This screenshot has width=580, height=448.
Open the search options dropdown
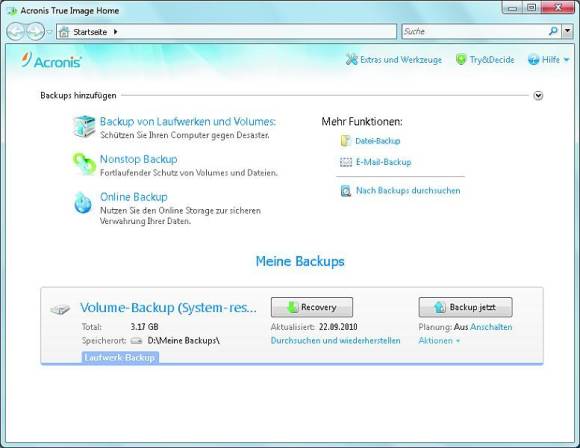coord(568,31)
